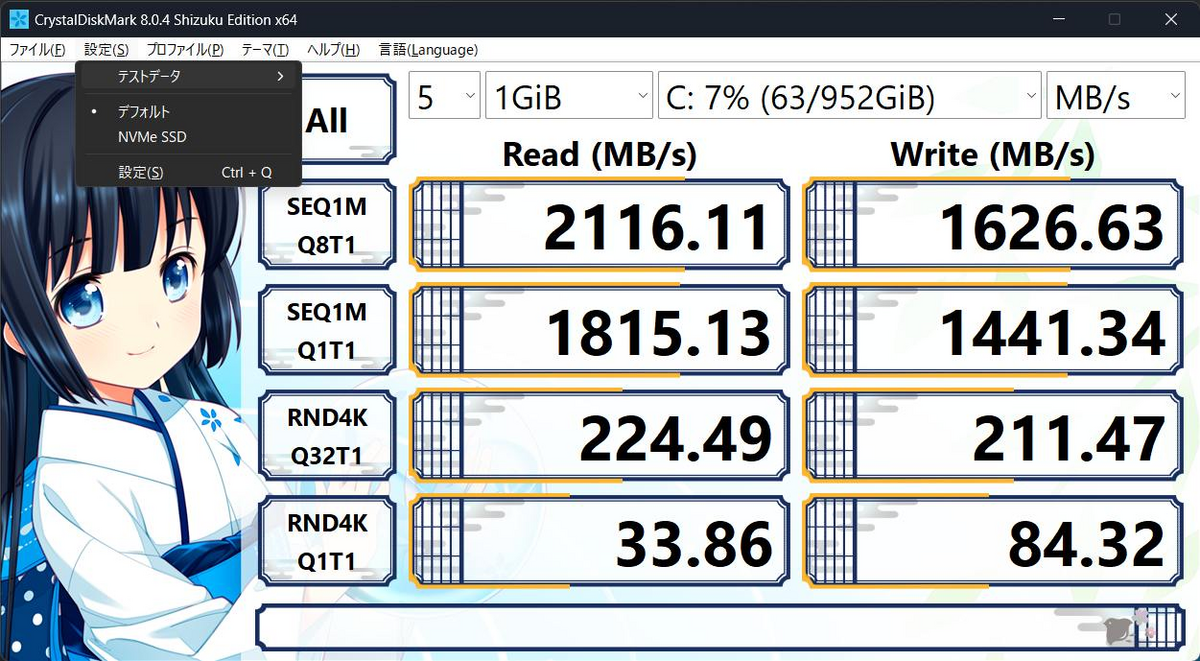
Task: Open 設定(S) Ctrl+Q dialog entry
Action: pos(188,172)
